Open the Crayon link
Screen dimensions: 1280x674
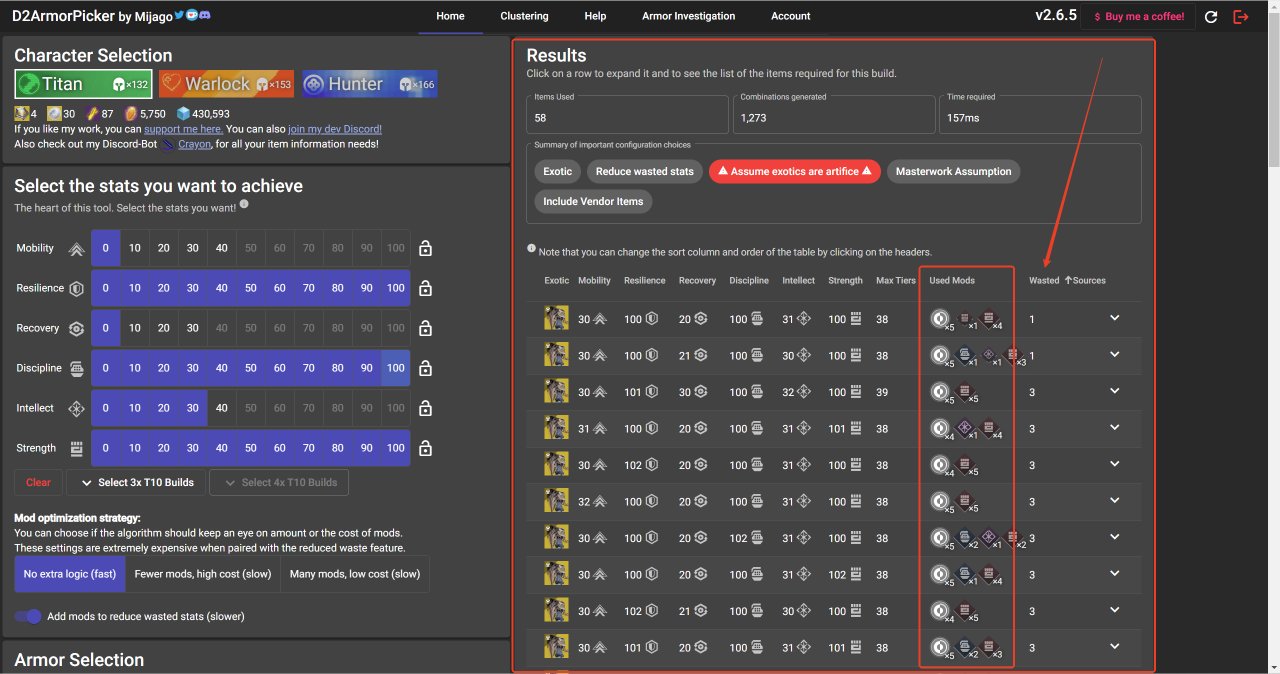coord(194,144)
